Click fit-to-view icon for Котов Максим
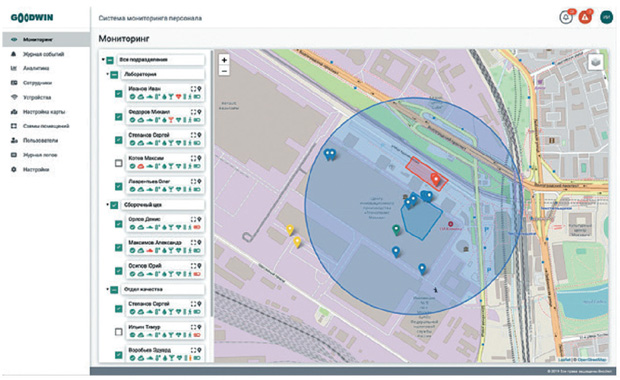The width and height of the screenshot is (620, 380). tap(193, 159)
